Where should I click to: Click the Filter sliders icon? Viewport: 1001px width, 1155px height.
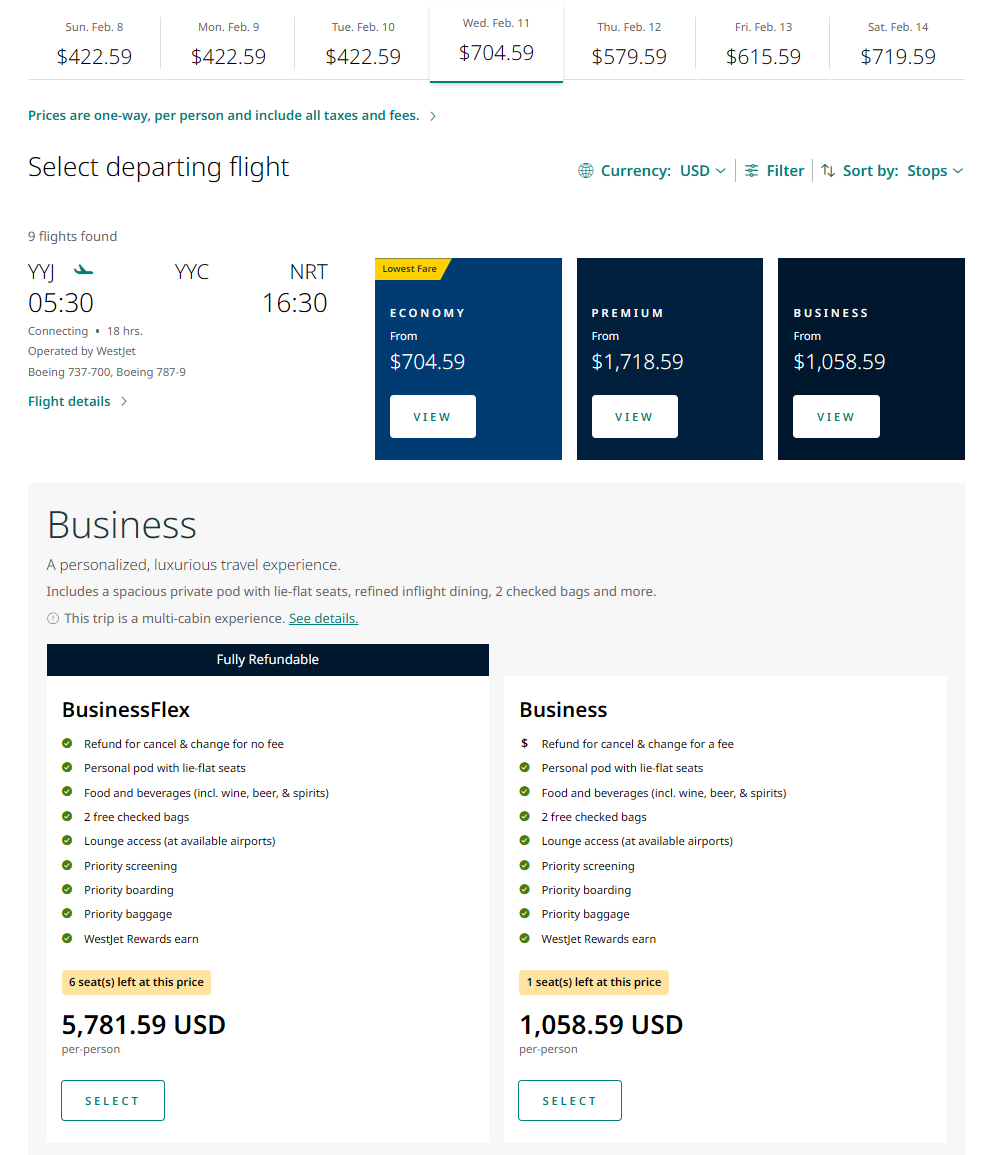[x=752, y=171]
